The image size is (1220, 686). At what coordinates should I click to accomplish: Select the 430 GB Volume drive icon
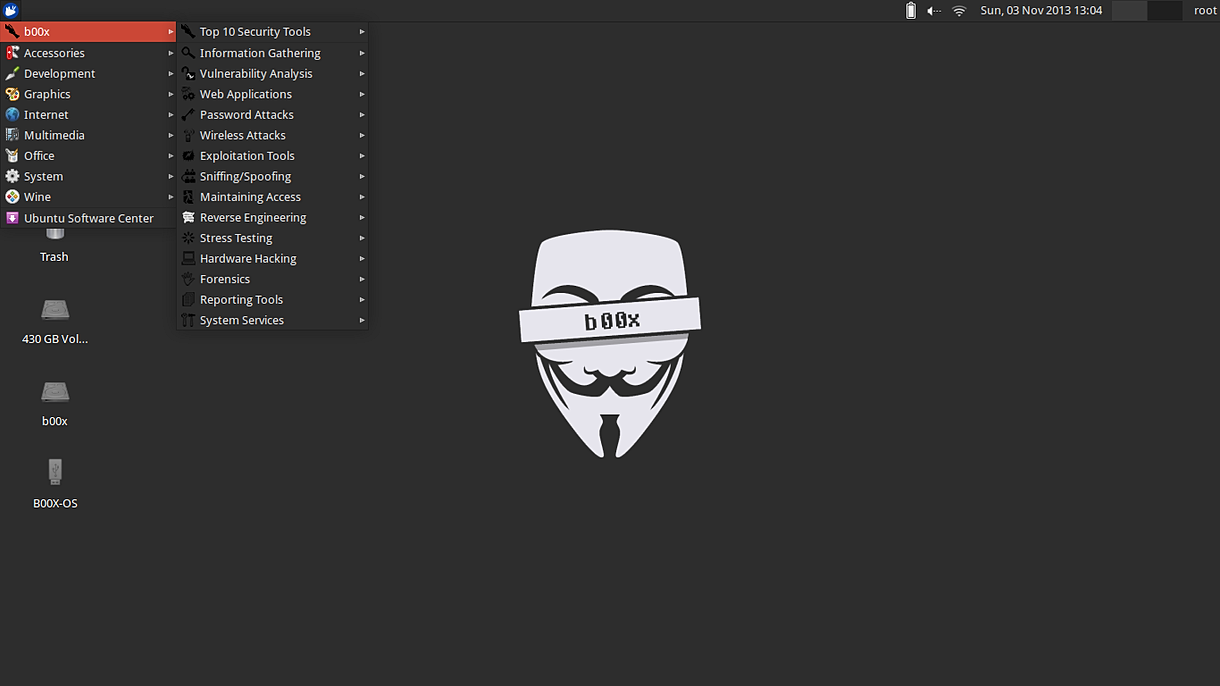coord(55,309)
